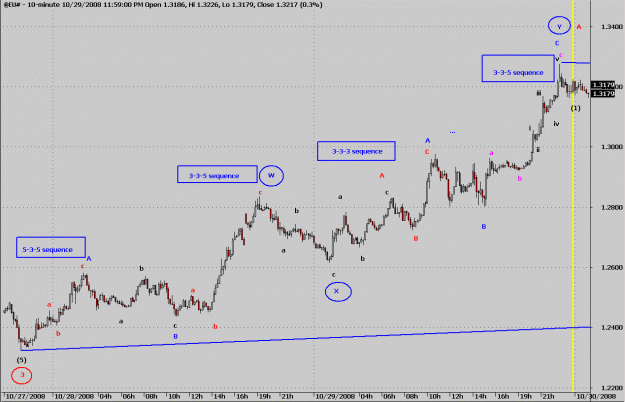625x402 pixels.
Task: Click the red circled 3 wave label
Action: [22, 375]
